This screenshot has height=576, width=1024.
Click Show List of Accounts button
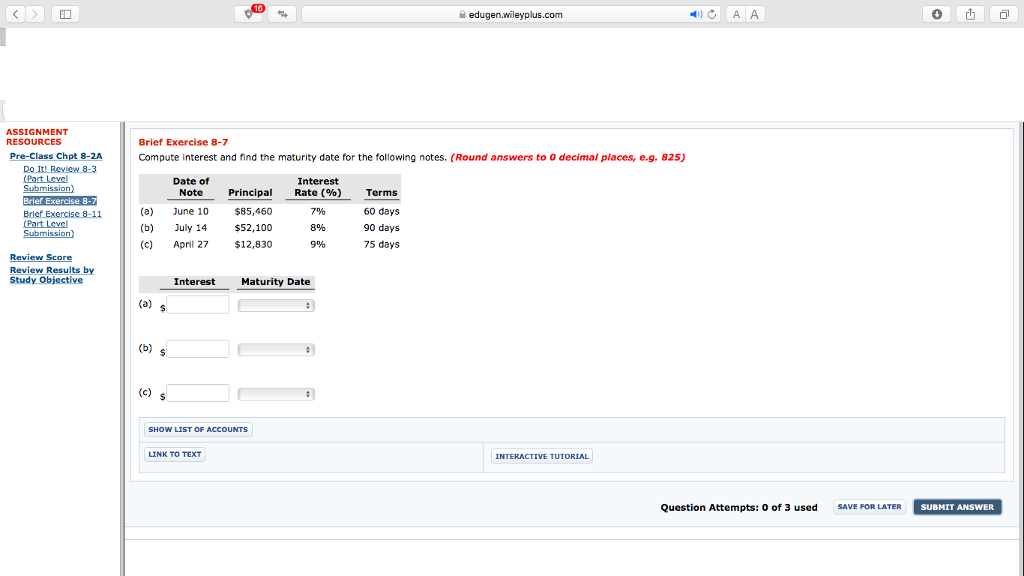coord(198,430)
